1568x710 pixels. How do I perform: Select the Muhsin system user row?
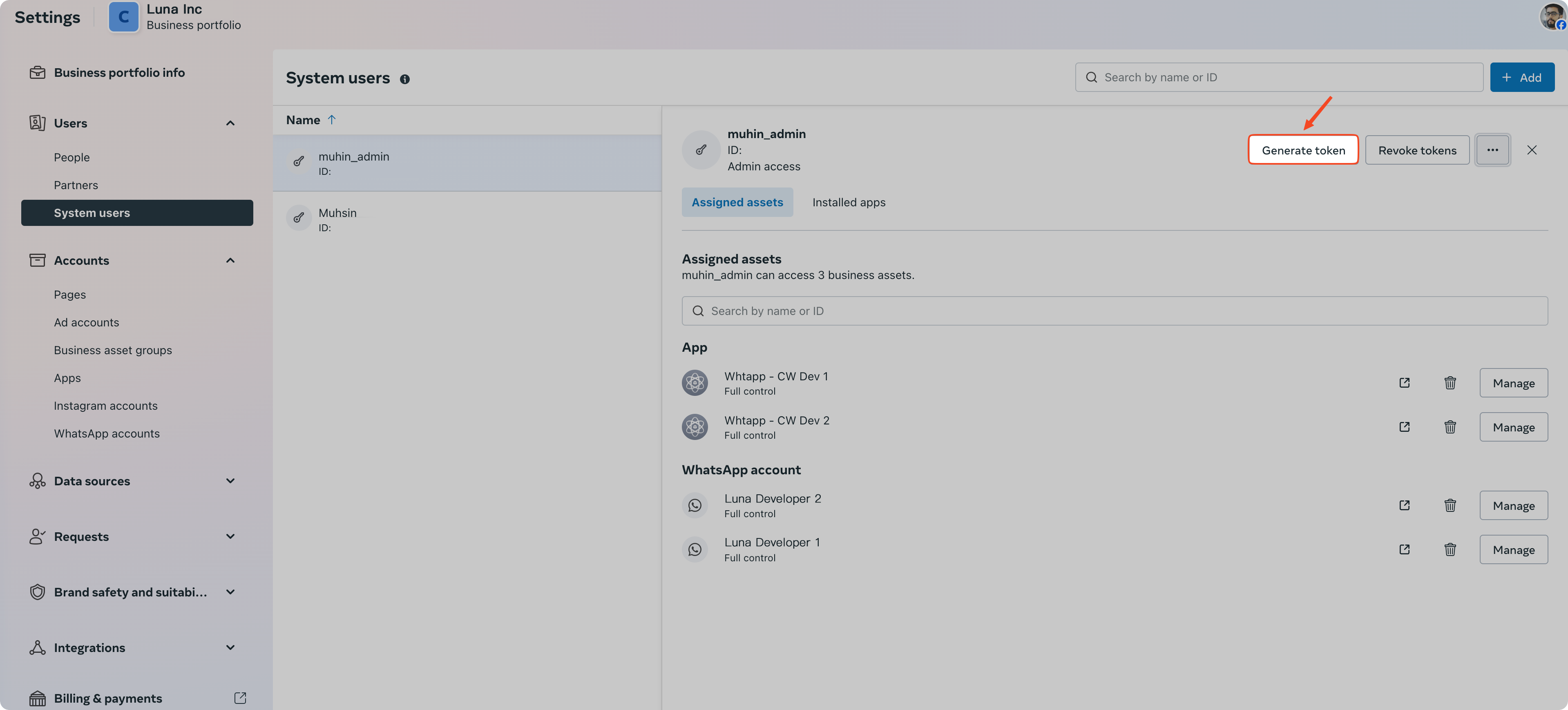467,220
